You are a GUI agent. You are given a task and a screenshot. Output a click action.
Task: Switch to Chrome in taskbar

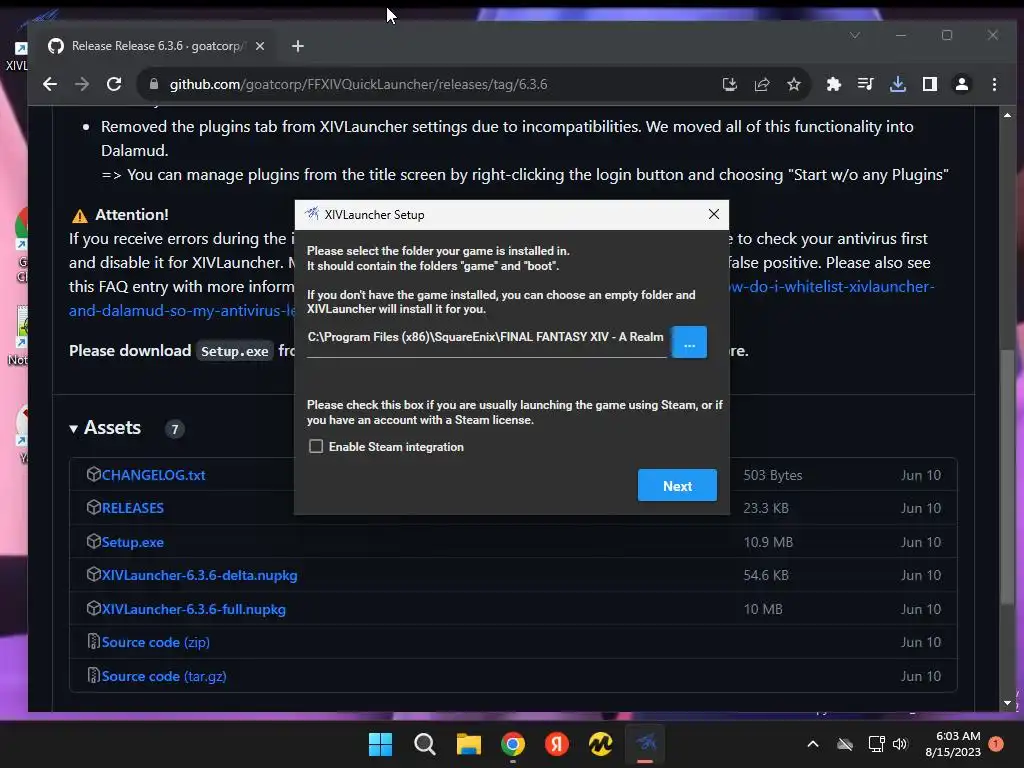click(513, 744)
